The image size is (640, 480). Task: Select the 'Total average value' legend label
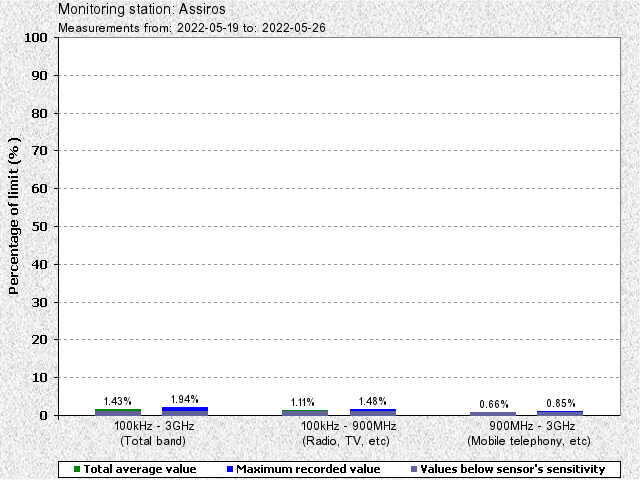(x=139, y=468)
